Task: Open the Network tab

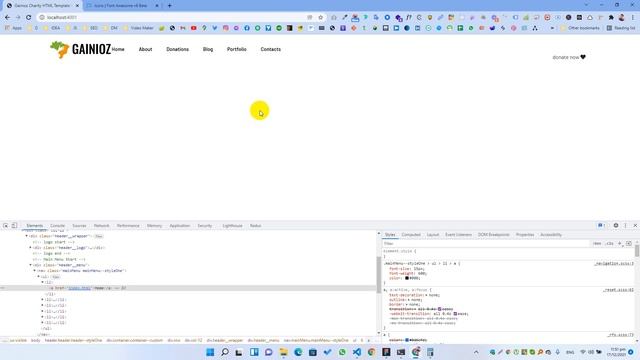Action: tap(101, 226)
